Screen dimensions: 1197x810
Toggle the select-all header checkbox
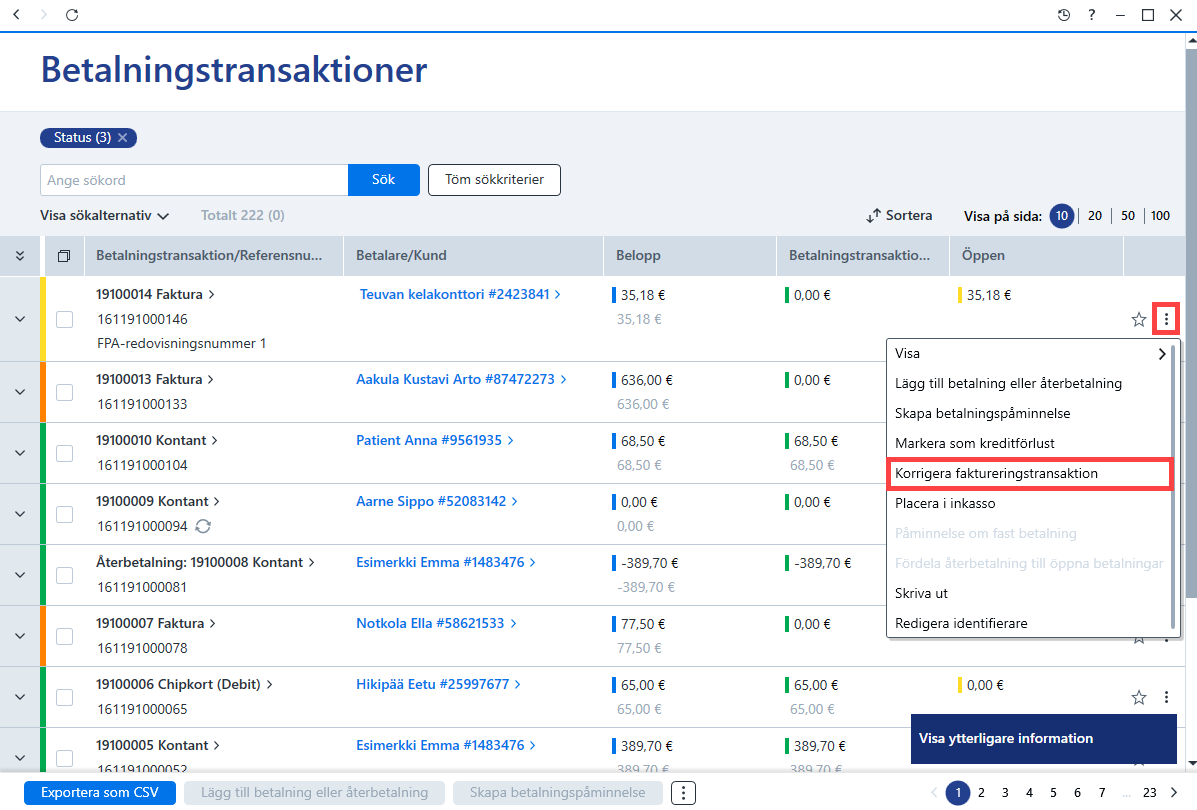[64, 256]
